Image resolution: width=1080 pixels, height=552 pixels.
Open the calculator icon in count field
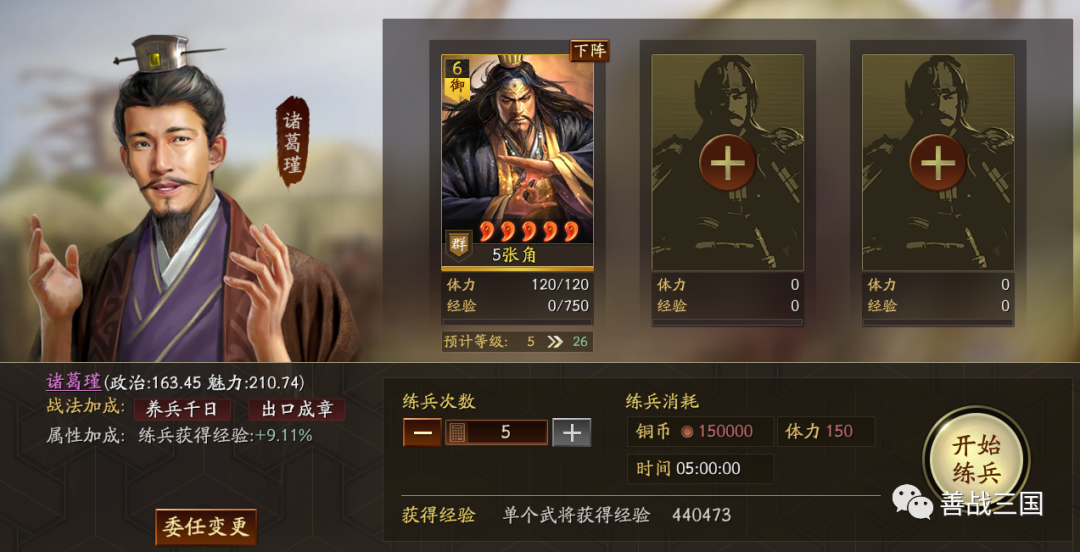(457, 433)
